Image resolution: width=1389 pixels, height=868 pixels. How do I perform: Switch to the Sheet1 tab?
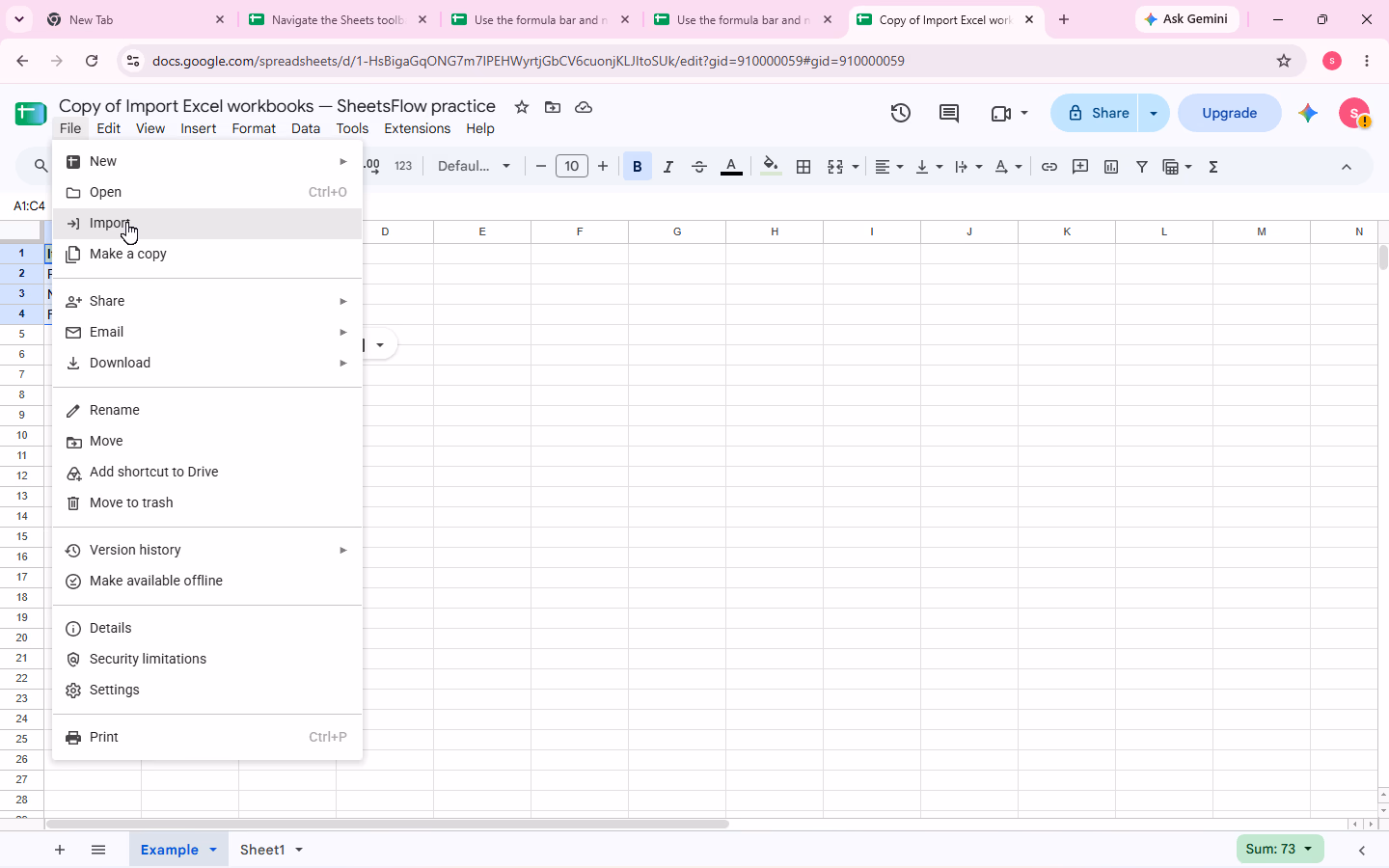tap(262, 850)
